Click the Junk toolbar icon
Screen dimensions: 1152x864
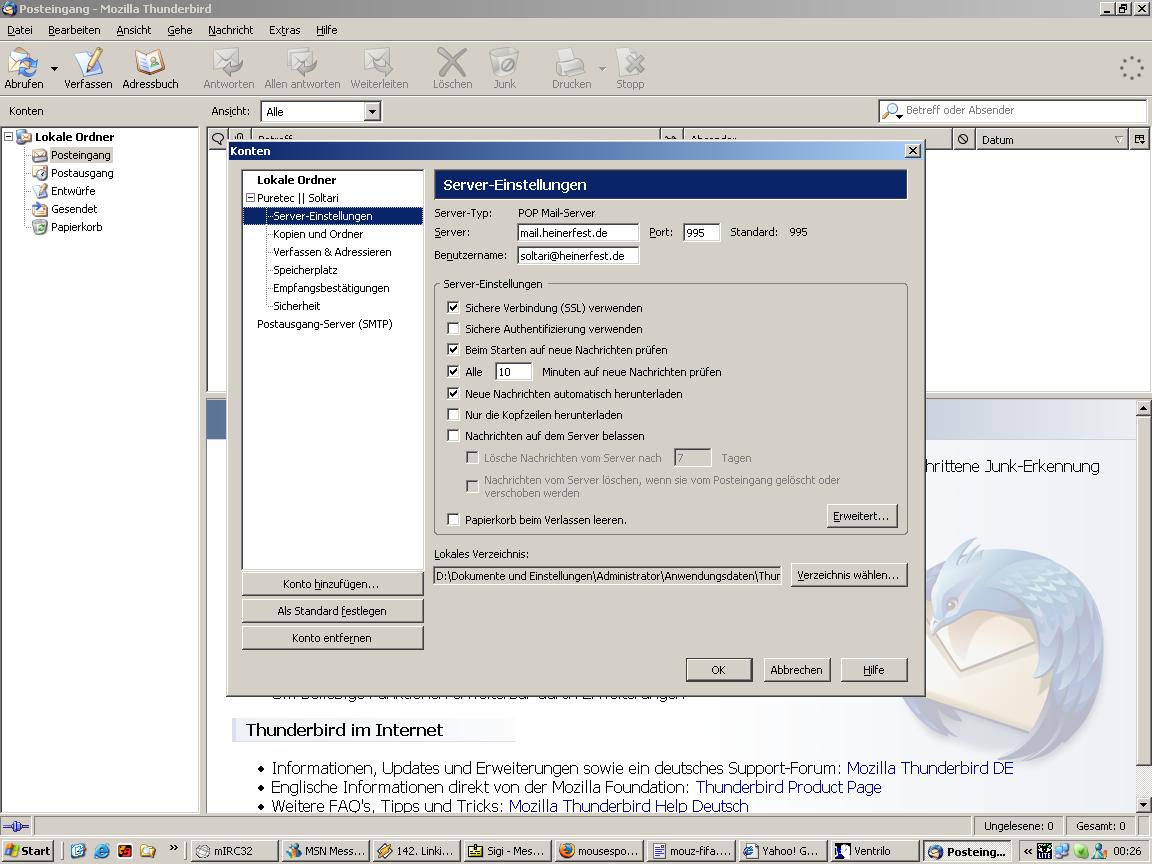[504, 62]
